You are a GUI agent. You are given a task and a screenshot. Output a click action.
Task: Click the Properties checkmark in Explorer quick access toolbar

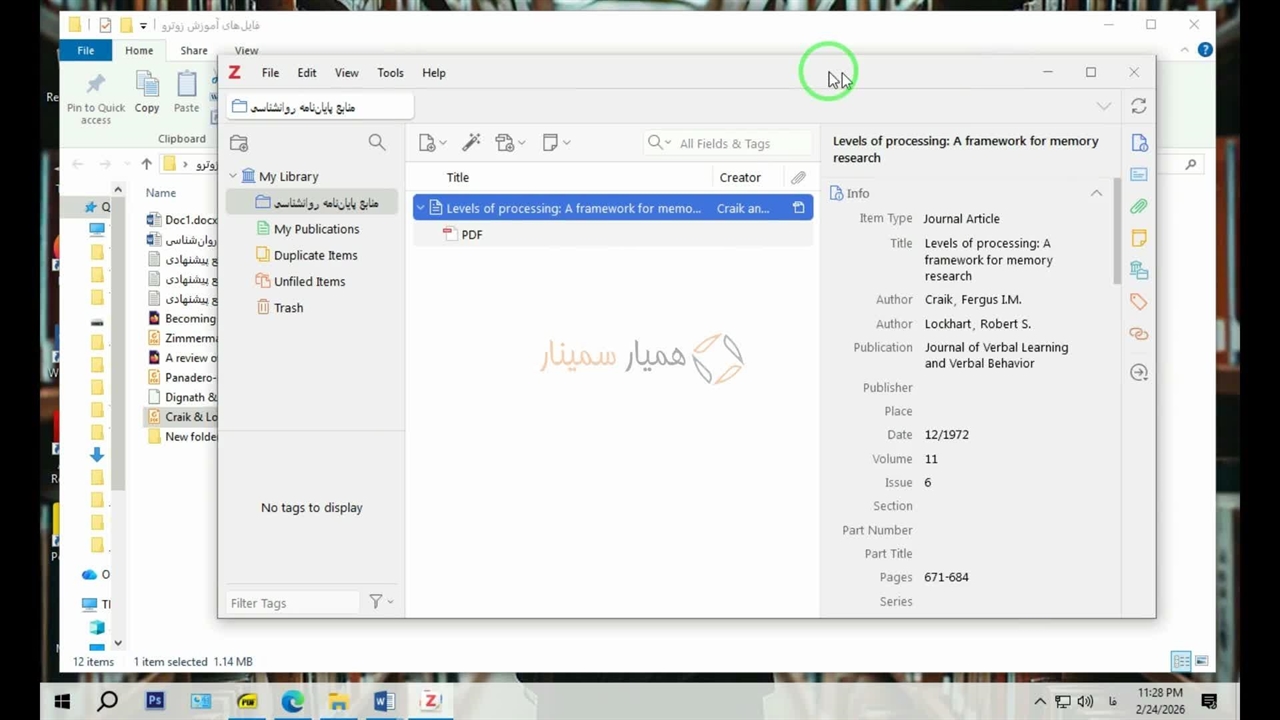tap(105, 25)
